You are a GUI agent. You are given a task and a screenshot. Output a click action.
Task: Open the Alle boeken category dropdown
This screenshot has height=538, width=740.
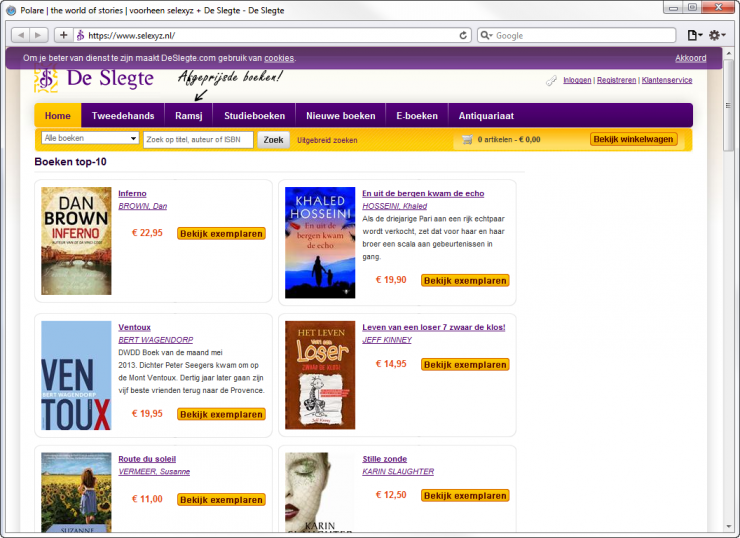(90, 138)
